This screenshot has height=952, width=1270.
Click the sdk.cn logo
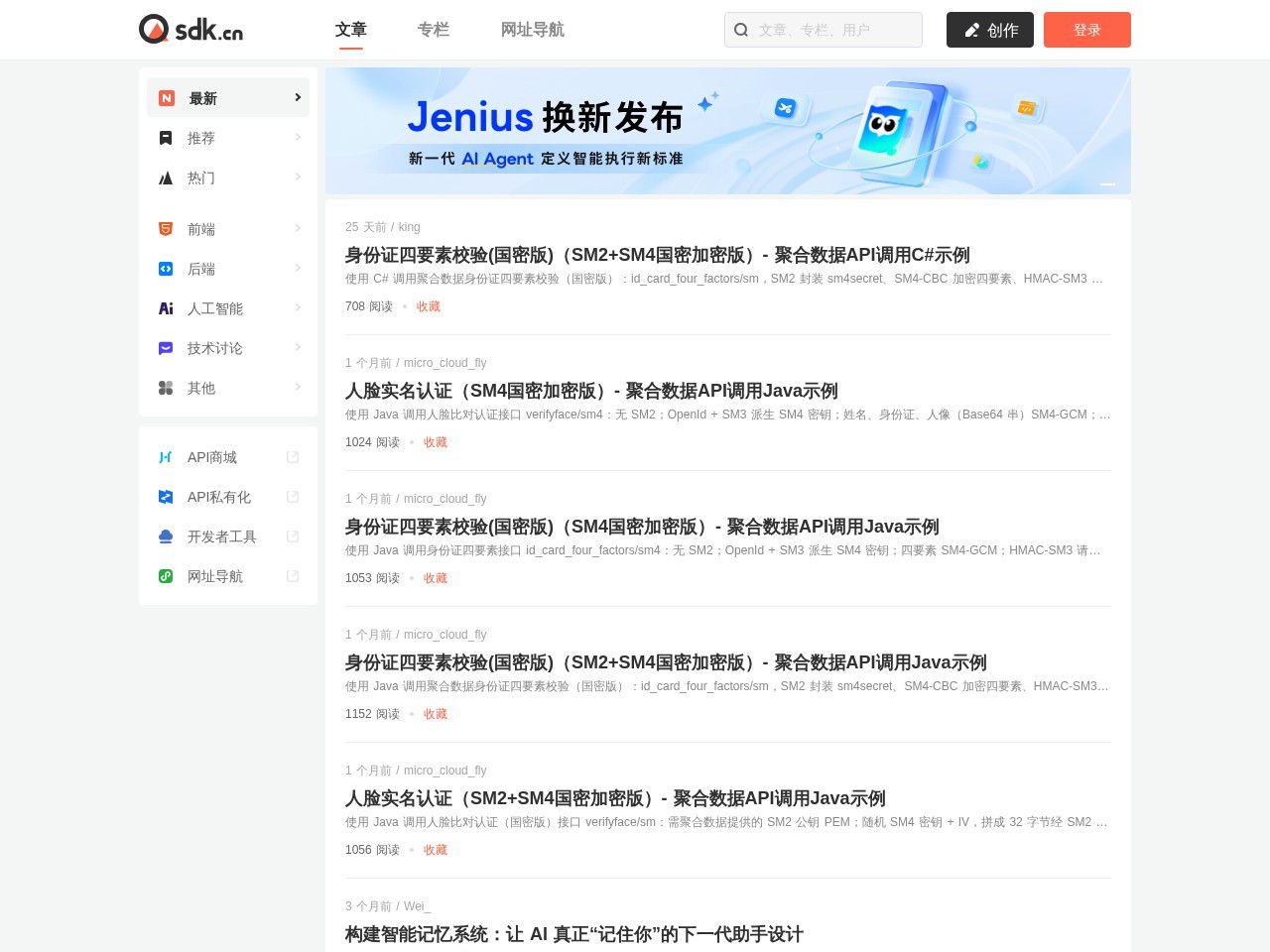tap(191, 30)
